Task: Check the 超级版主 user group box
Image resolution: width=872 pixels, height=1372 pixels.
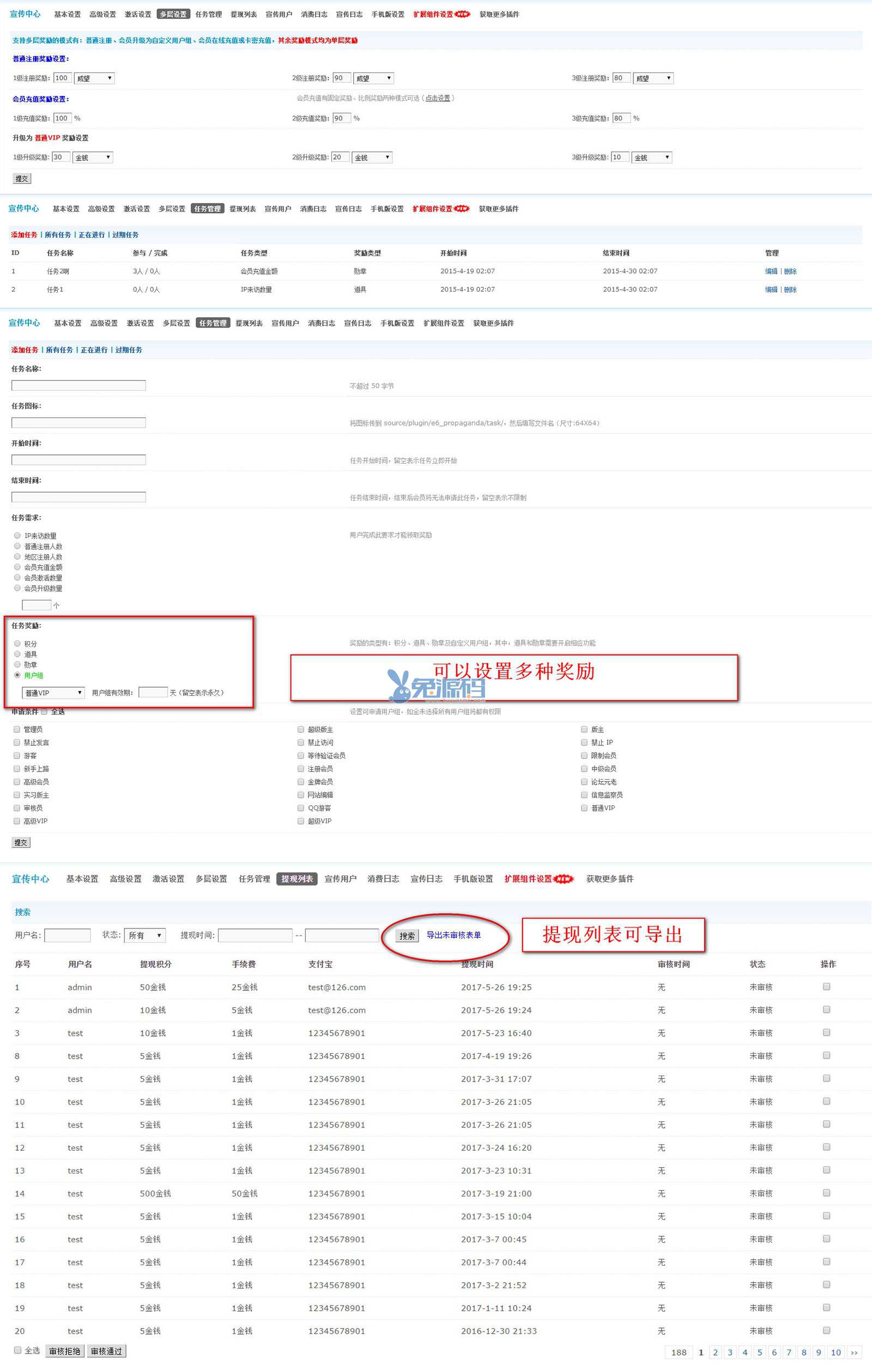Action: (301, 729)
